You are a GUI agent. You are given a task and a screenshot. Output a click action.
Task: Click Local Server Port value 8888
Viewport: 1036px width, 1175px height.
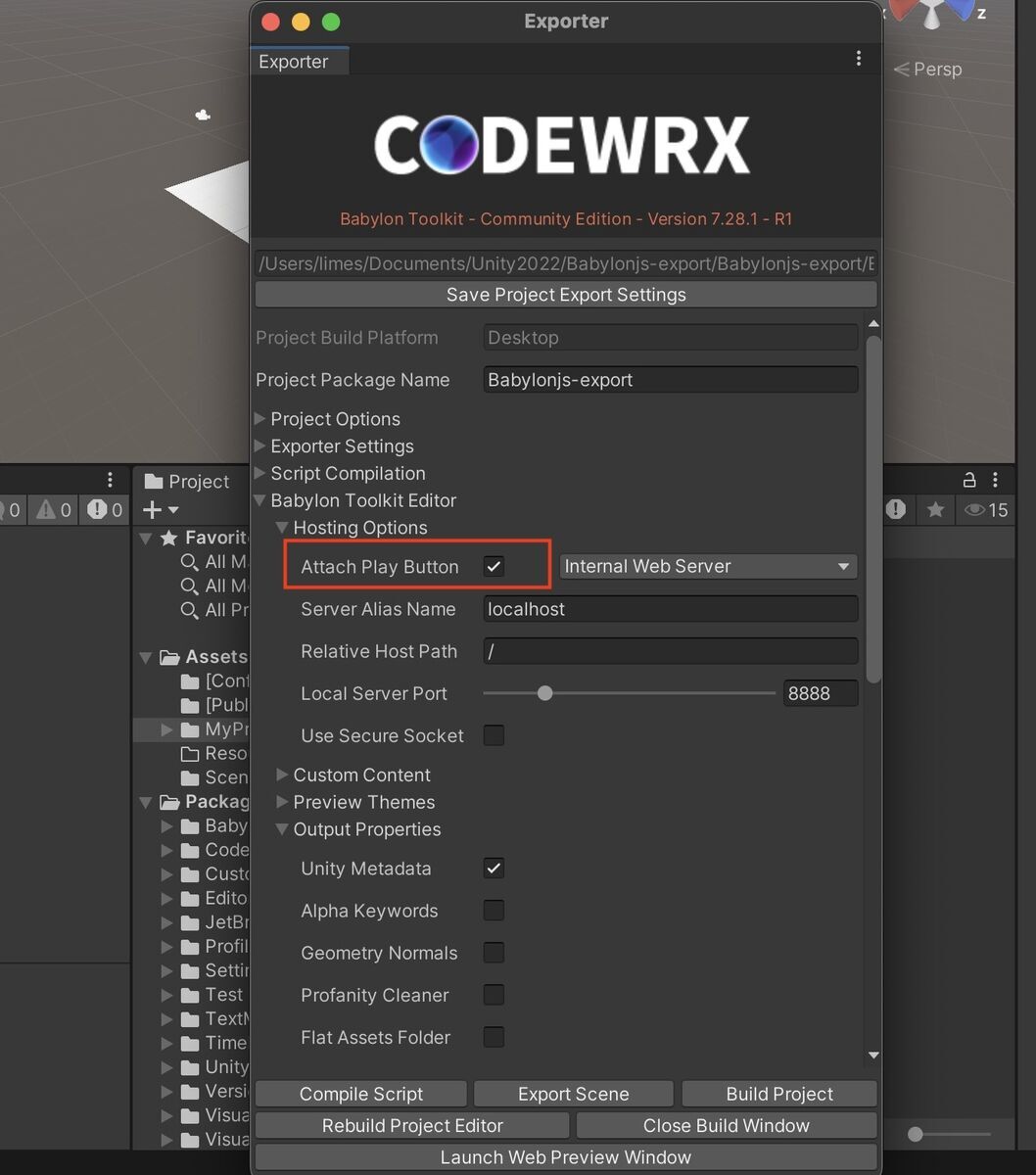(821, 693)
